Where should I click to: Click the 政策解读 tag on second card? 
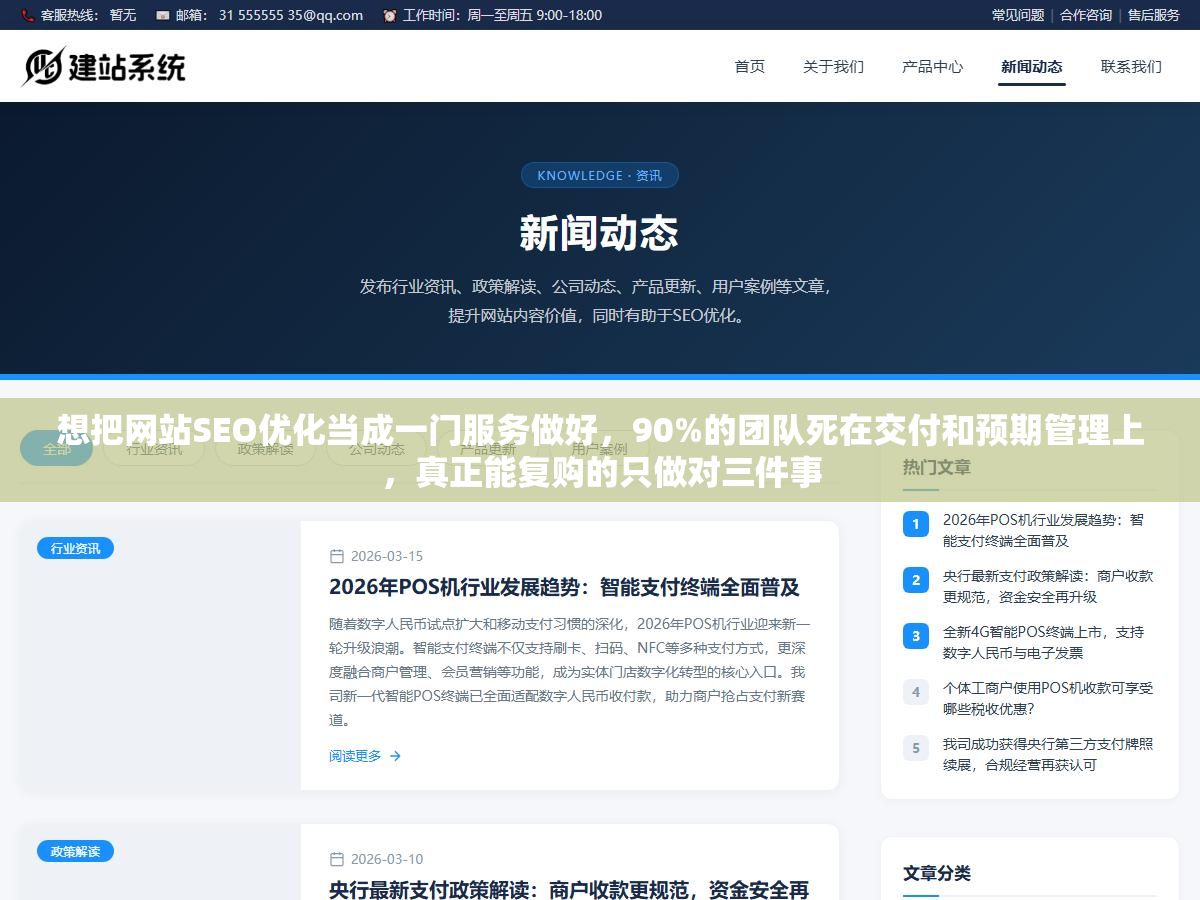75,851
